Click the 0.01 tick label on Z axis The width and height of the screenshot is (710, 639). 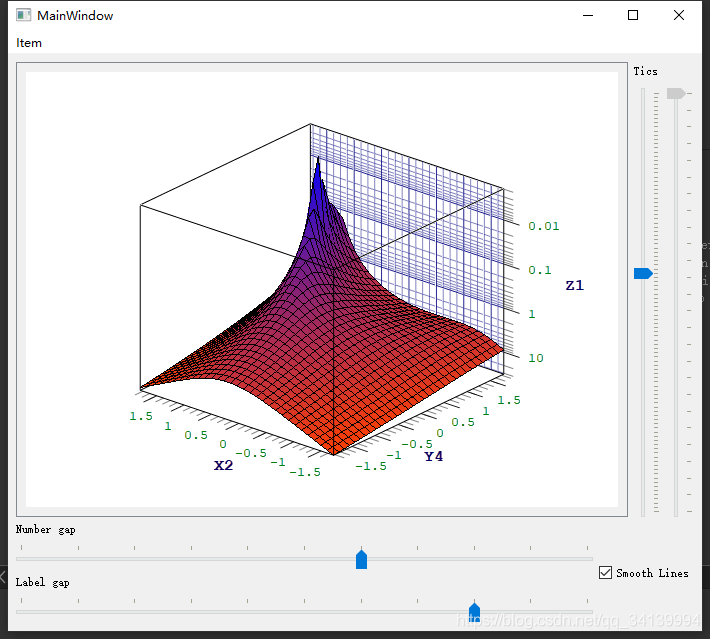click(x=543, y=226)
